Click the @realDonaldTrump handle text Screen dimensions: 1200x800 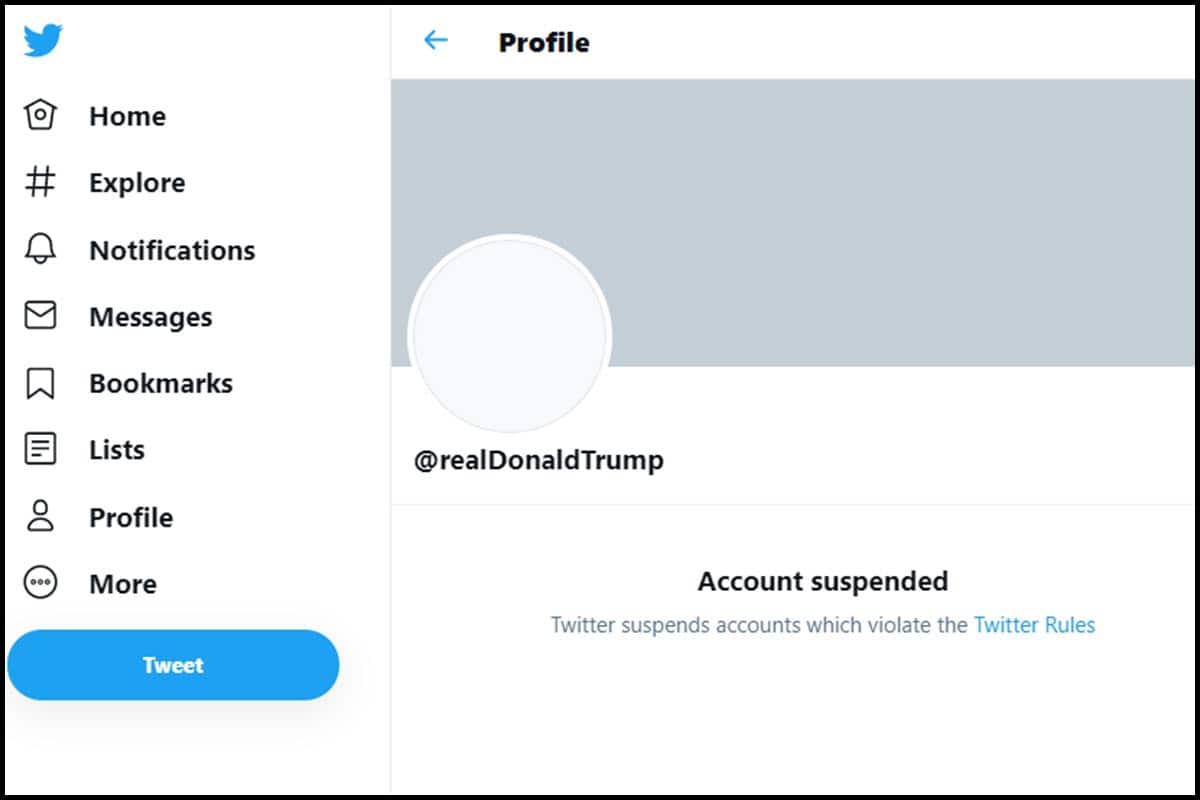tap(539, 461)
